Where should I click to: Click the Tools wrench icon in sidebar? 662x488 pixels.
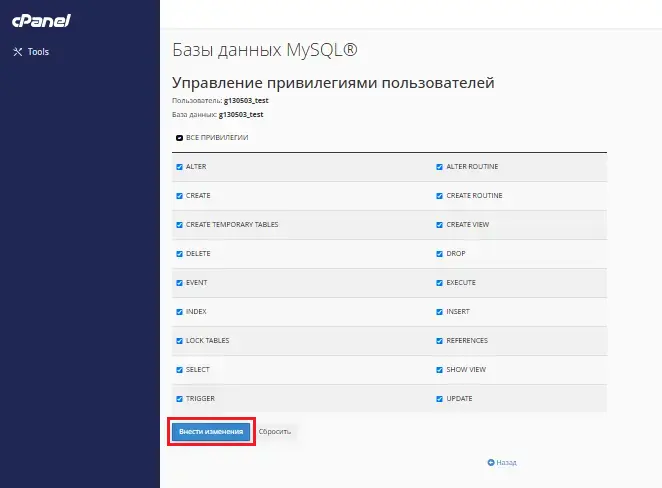17,52
